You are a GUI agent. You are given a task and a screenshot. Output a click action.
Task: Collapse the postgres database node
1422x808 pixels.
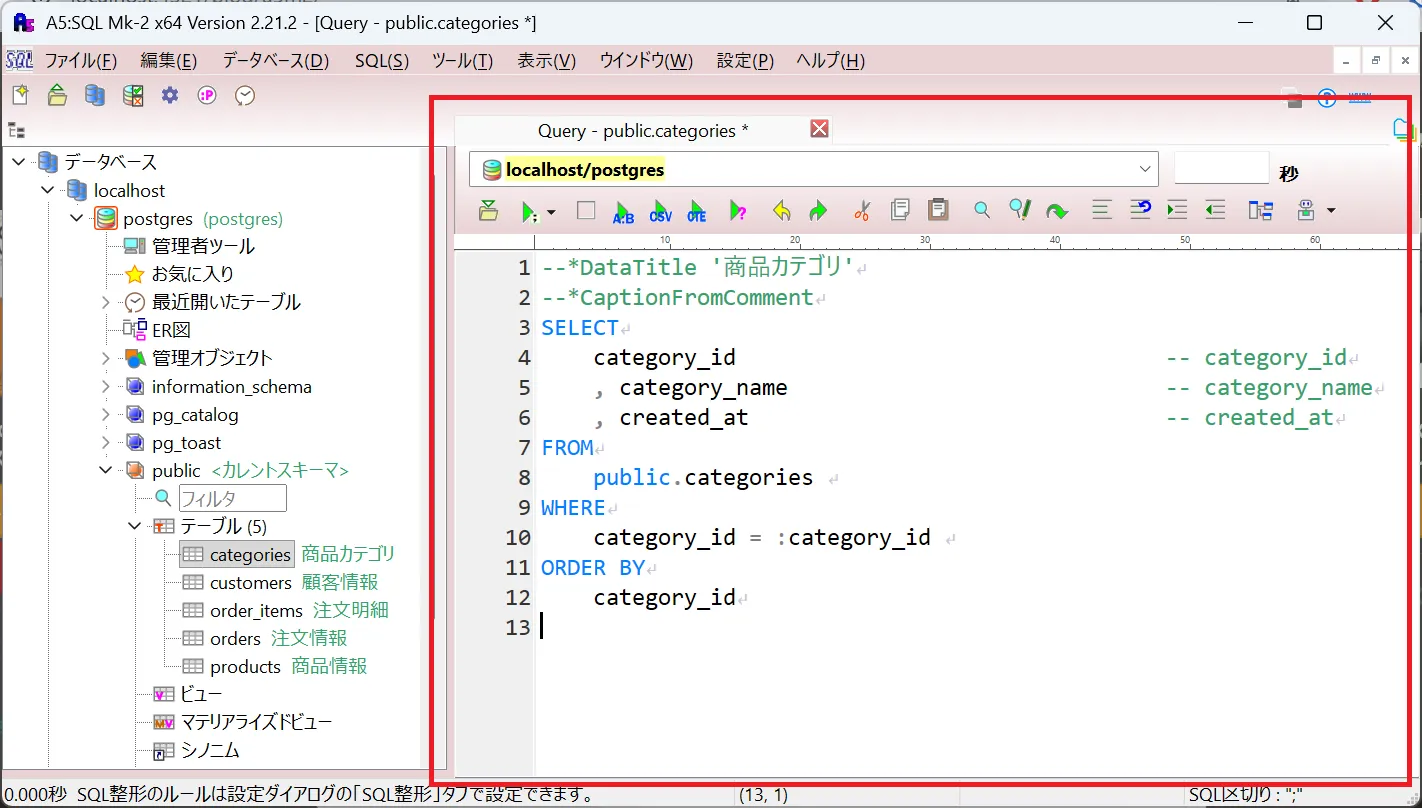click(x=77, y=218)
